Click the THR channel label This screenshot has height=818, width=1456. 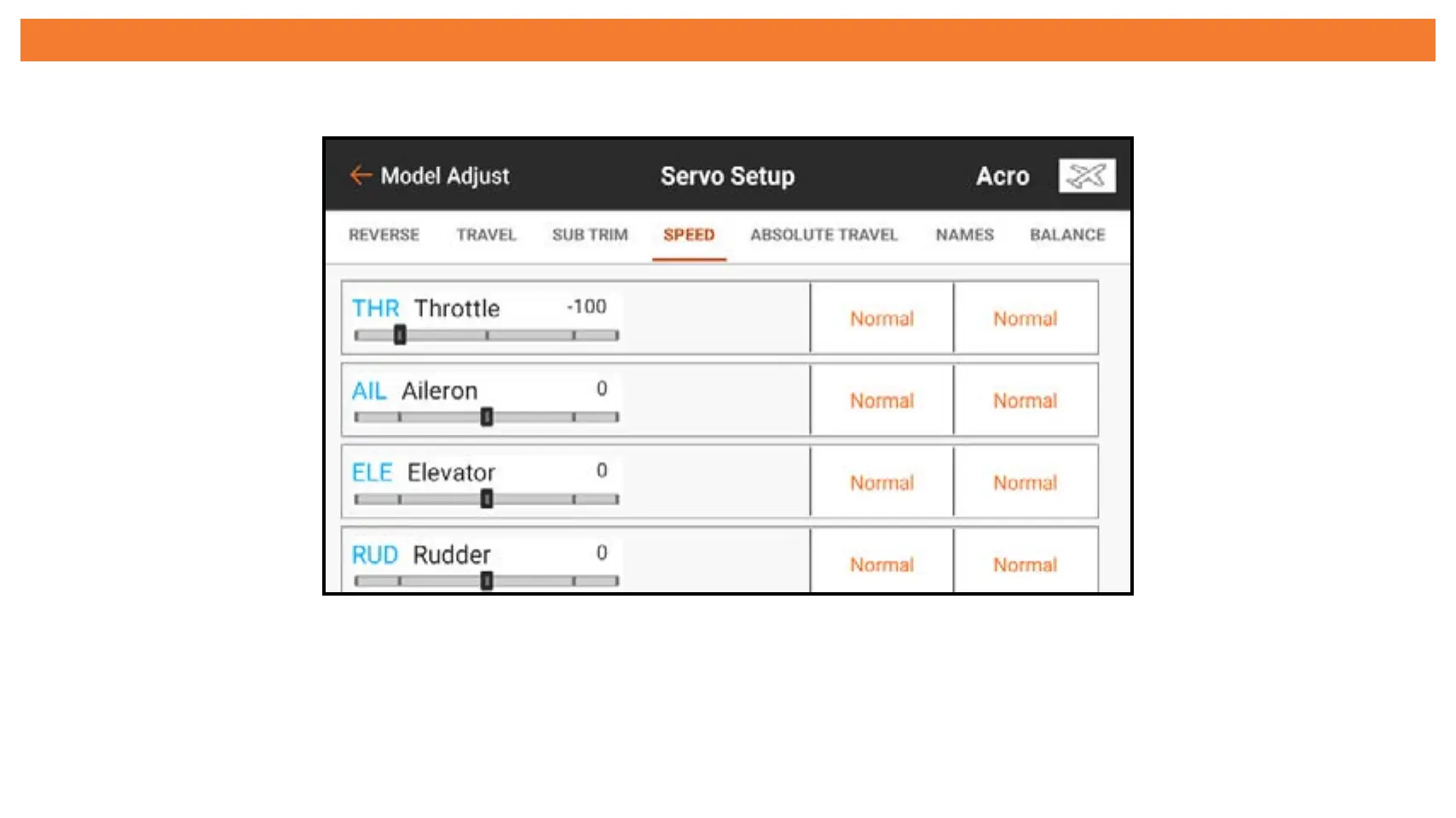(x=376, y=308)
